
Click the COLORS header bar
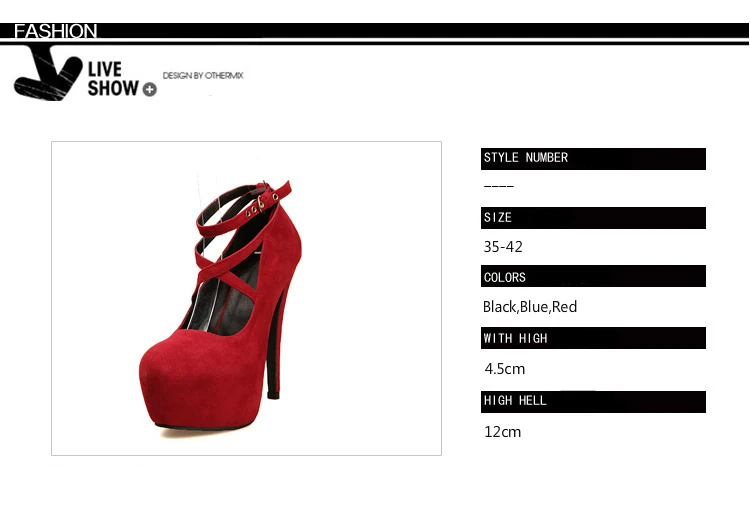(x=593, y=276)
